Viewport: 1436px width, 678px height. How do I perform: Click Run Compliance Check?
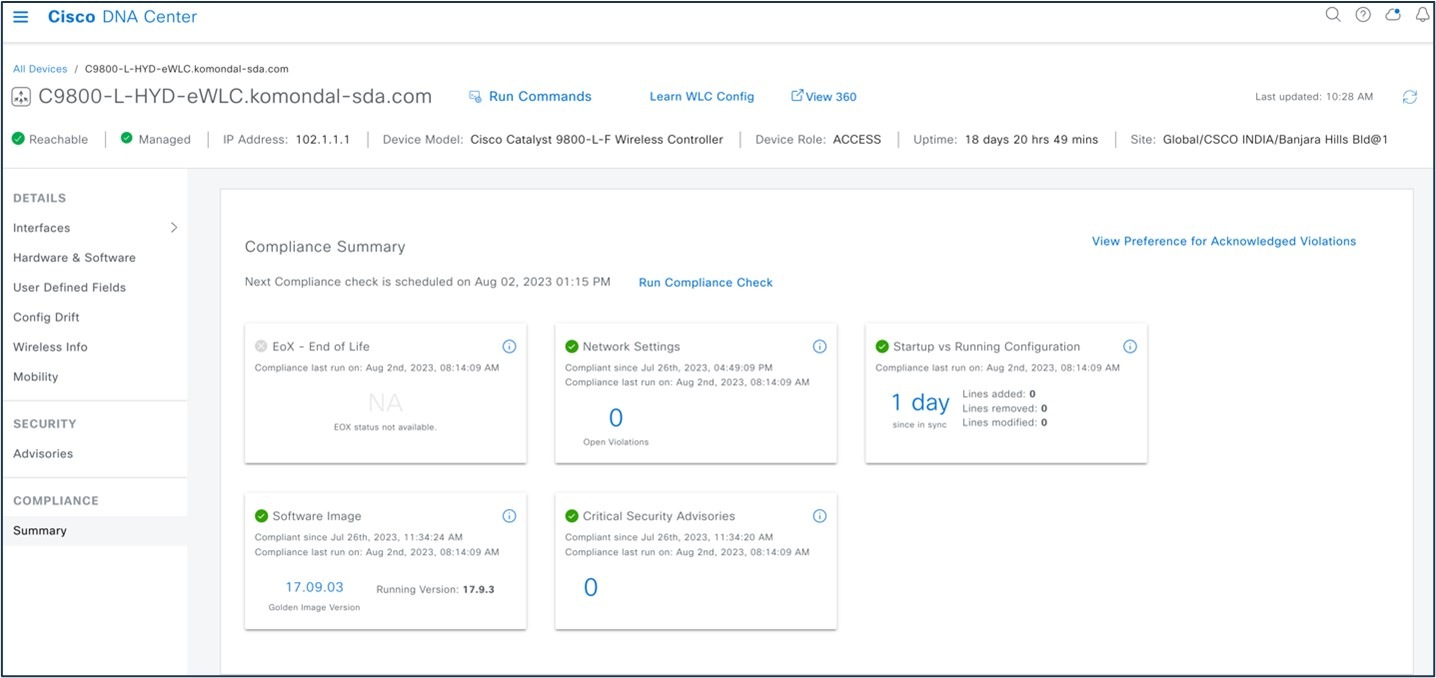(x=705, y=282)
